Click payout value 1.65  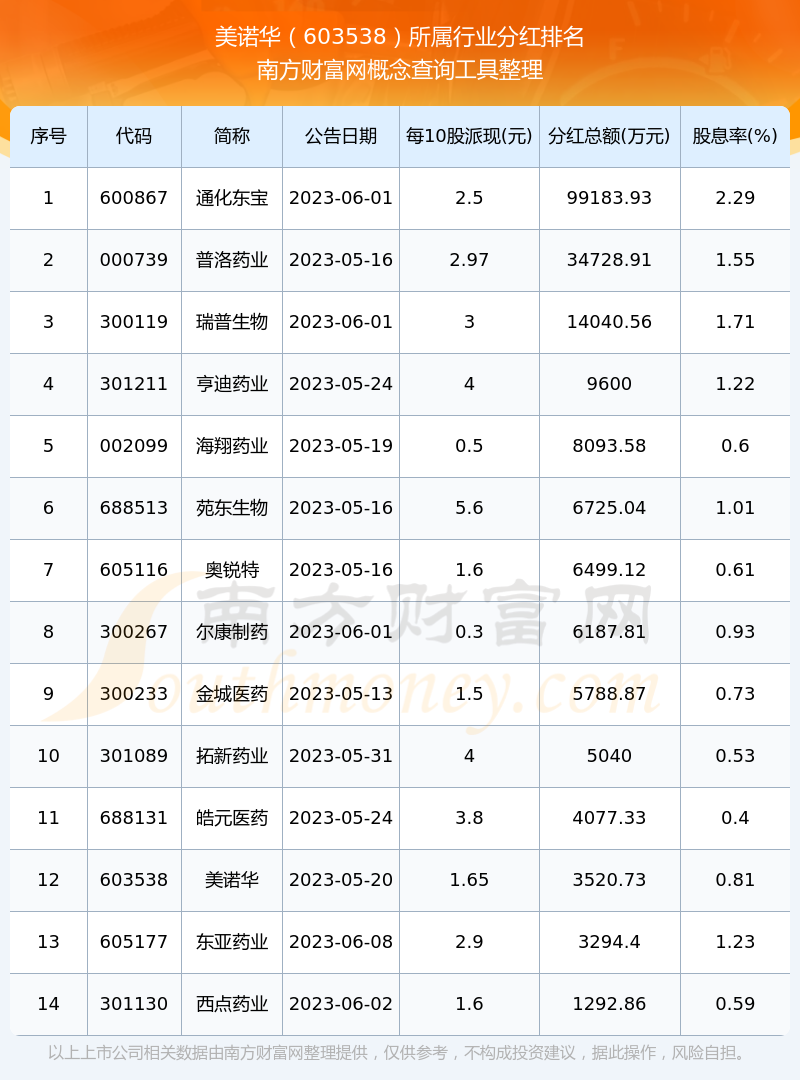tap(469, 880)
